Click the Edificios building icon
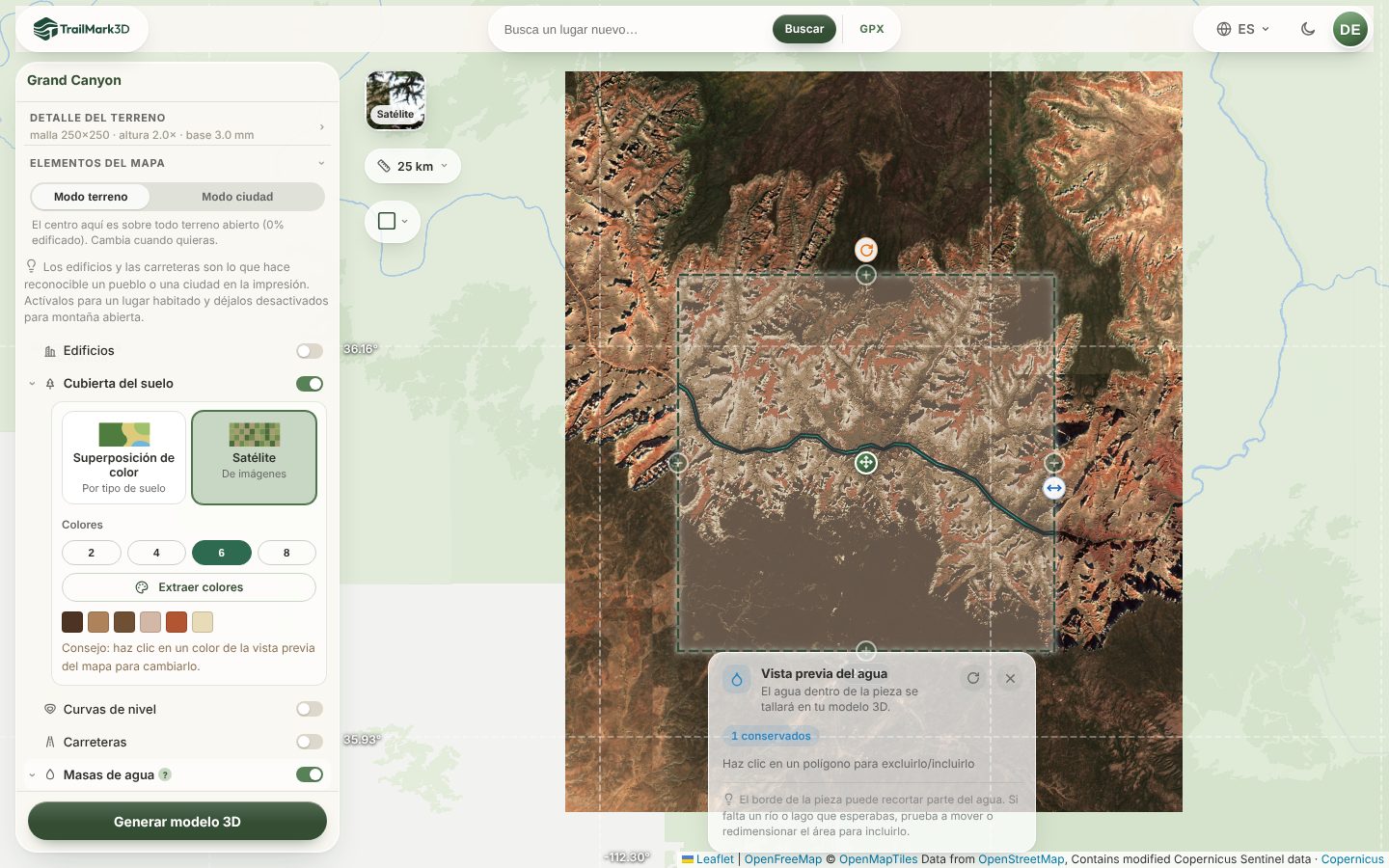Image resolution: width=1389 pixels, height=868 pixels. click(50, 351)
